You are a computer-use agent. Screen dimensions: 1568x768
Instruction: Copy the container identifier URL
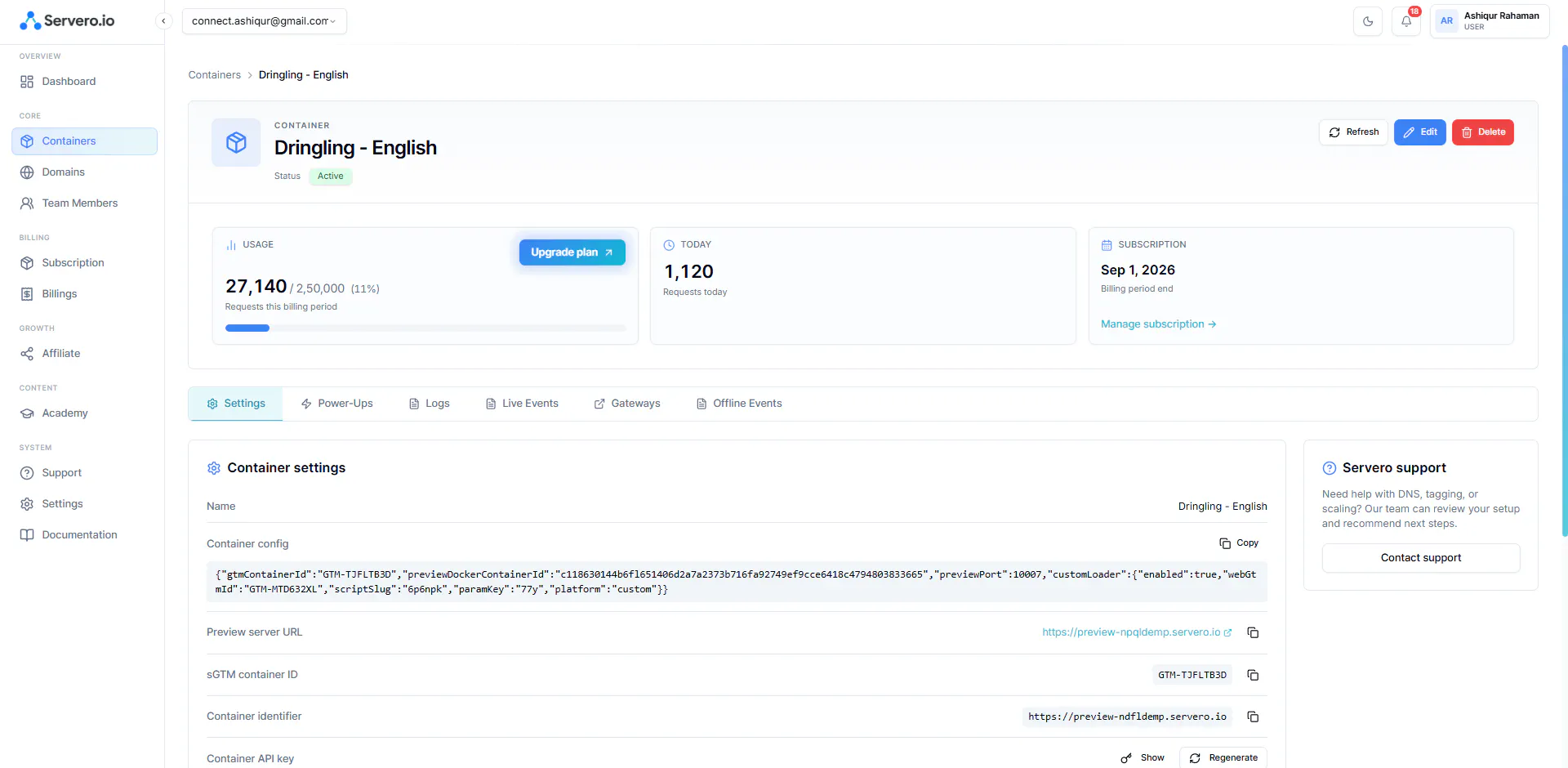(x=1253, y=717)
